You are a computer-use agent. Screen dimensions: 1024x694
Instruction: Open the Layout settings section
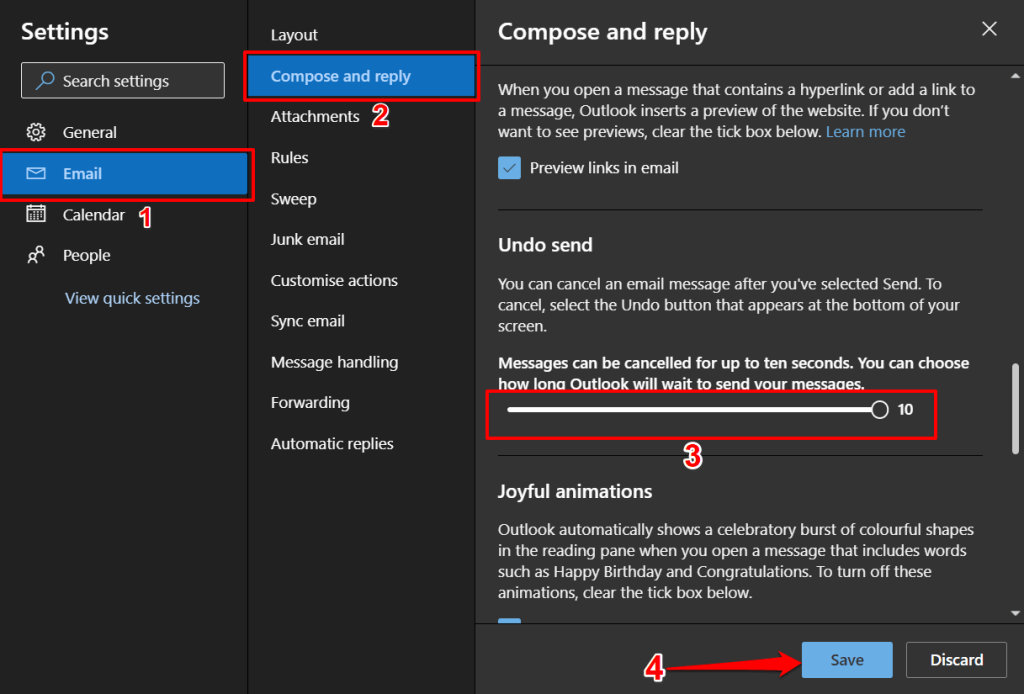294,35
